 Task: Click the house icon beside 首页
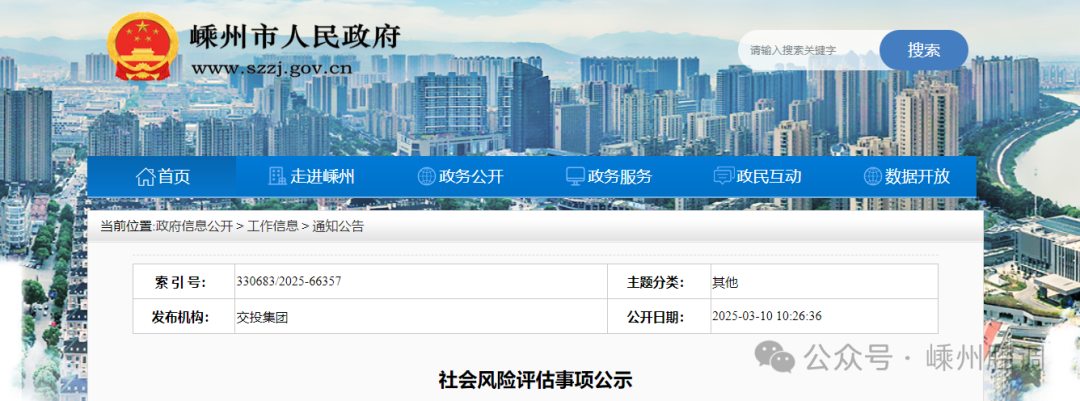pyautogui.click(x=145, y=177)
